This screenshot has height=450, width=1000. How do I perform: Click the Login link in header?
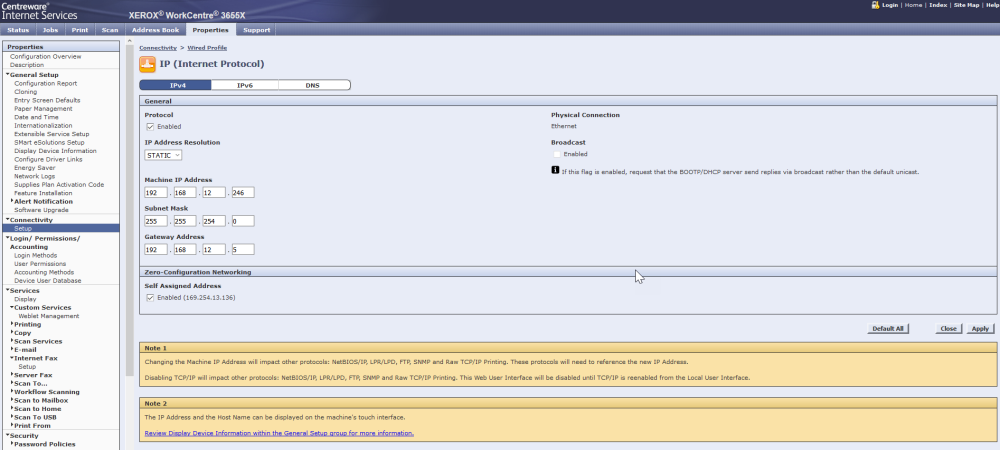point(890,5)
